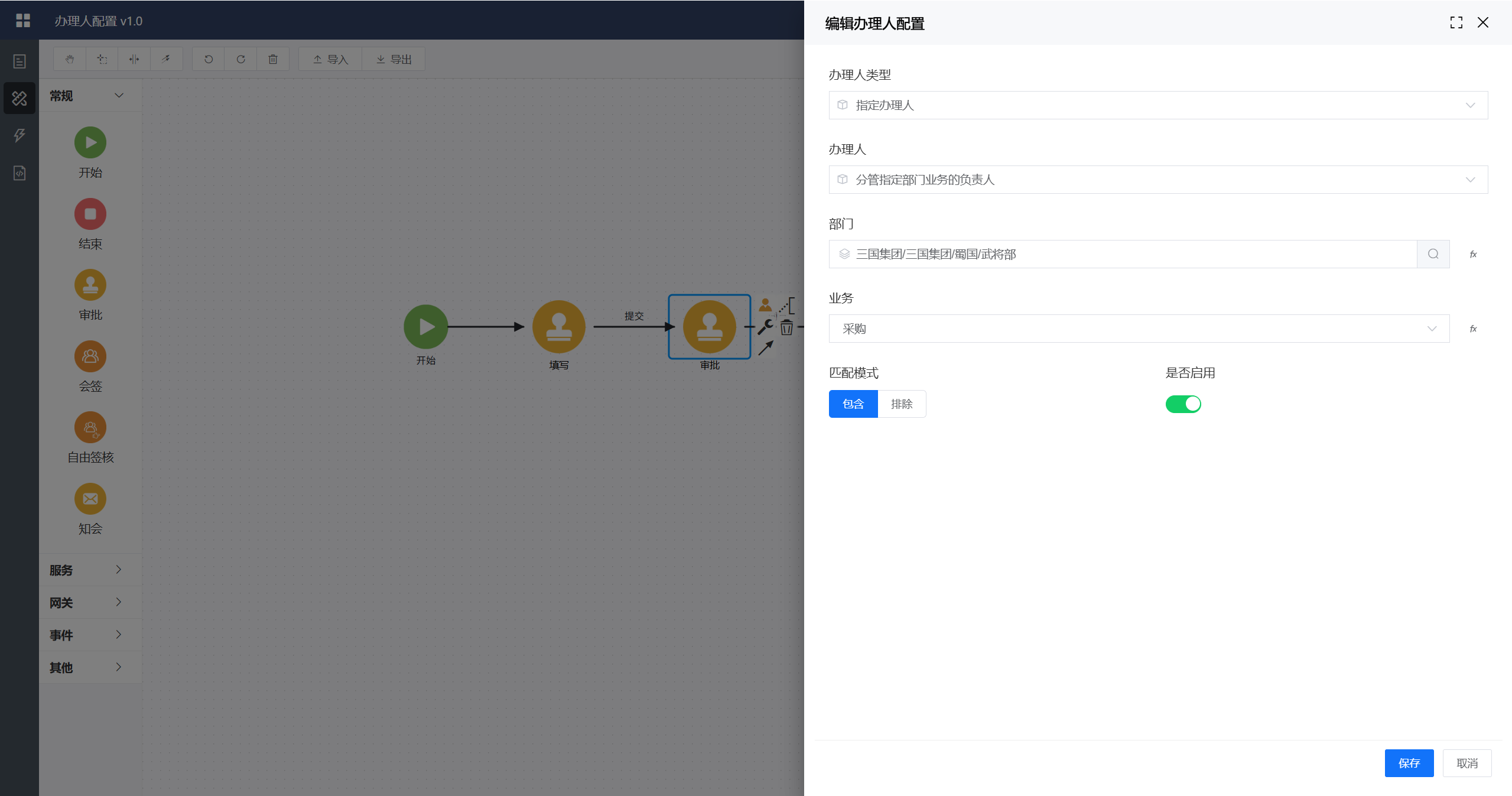Toggle the 是否启用 switch off

pos(1183,404)
